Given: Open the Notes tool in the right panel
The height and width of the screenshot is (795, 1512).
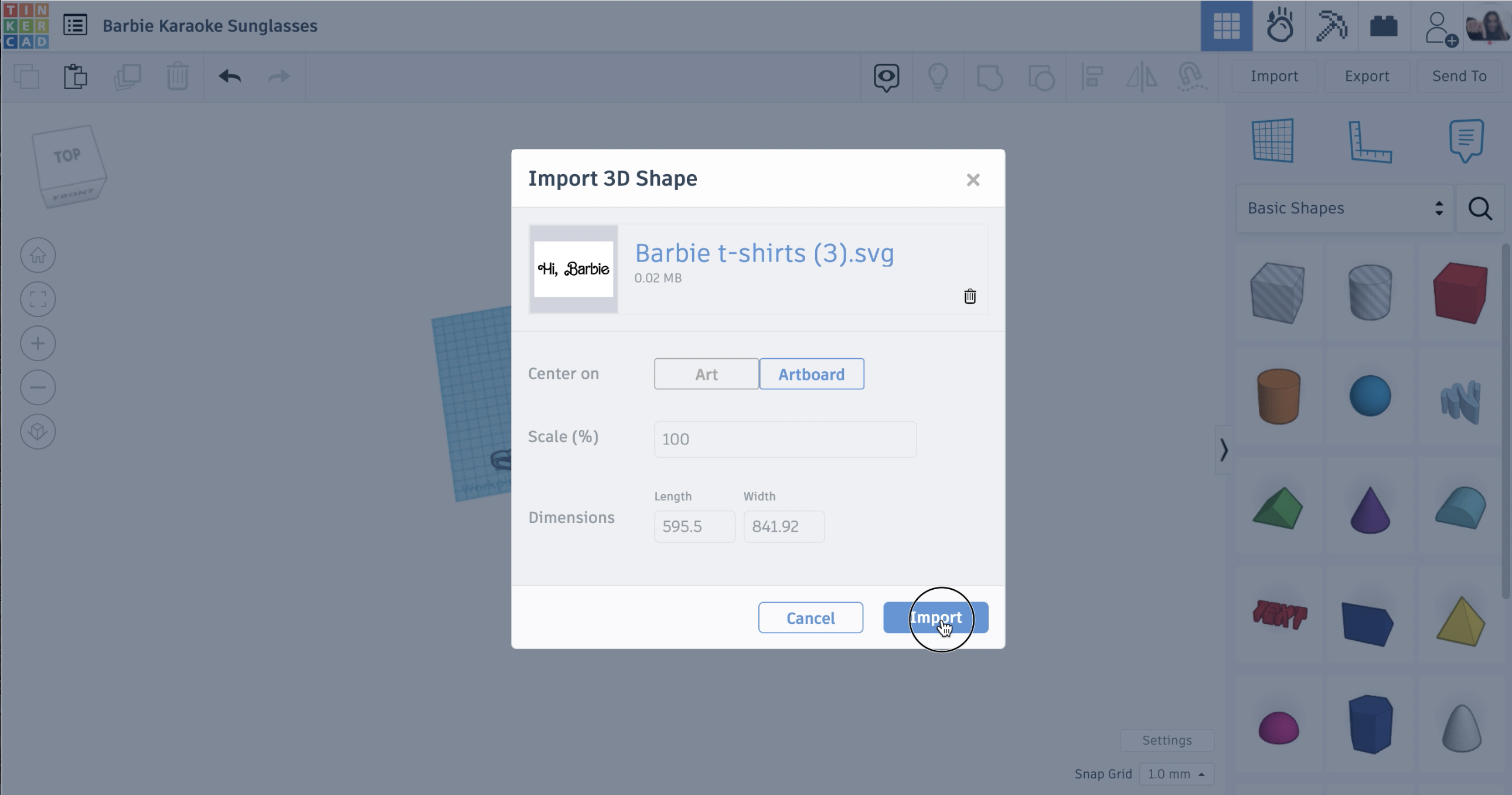Looking at the screenshot, I should pos(1466,141).
